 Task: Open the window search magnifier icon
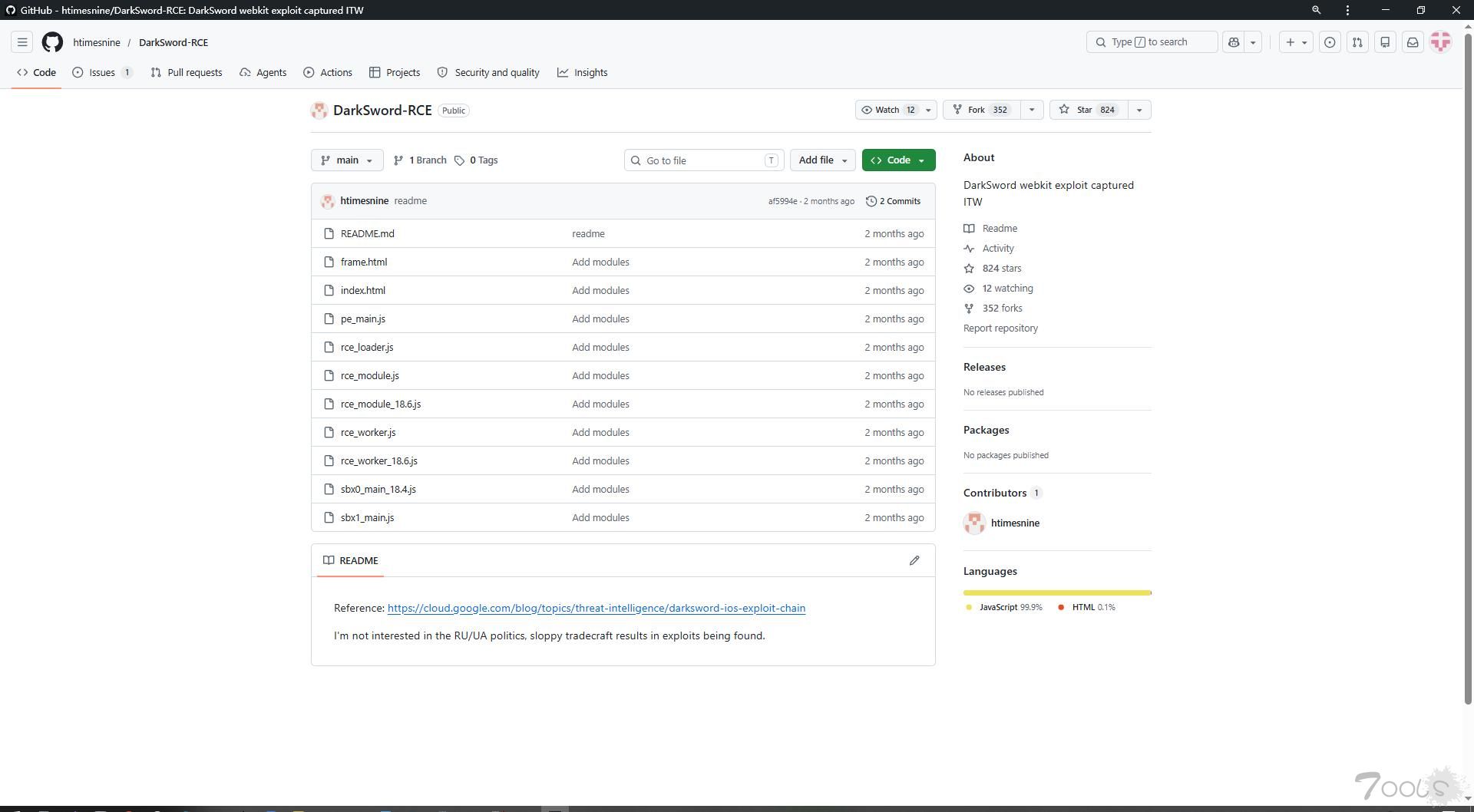1316,10
